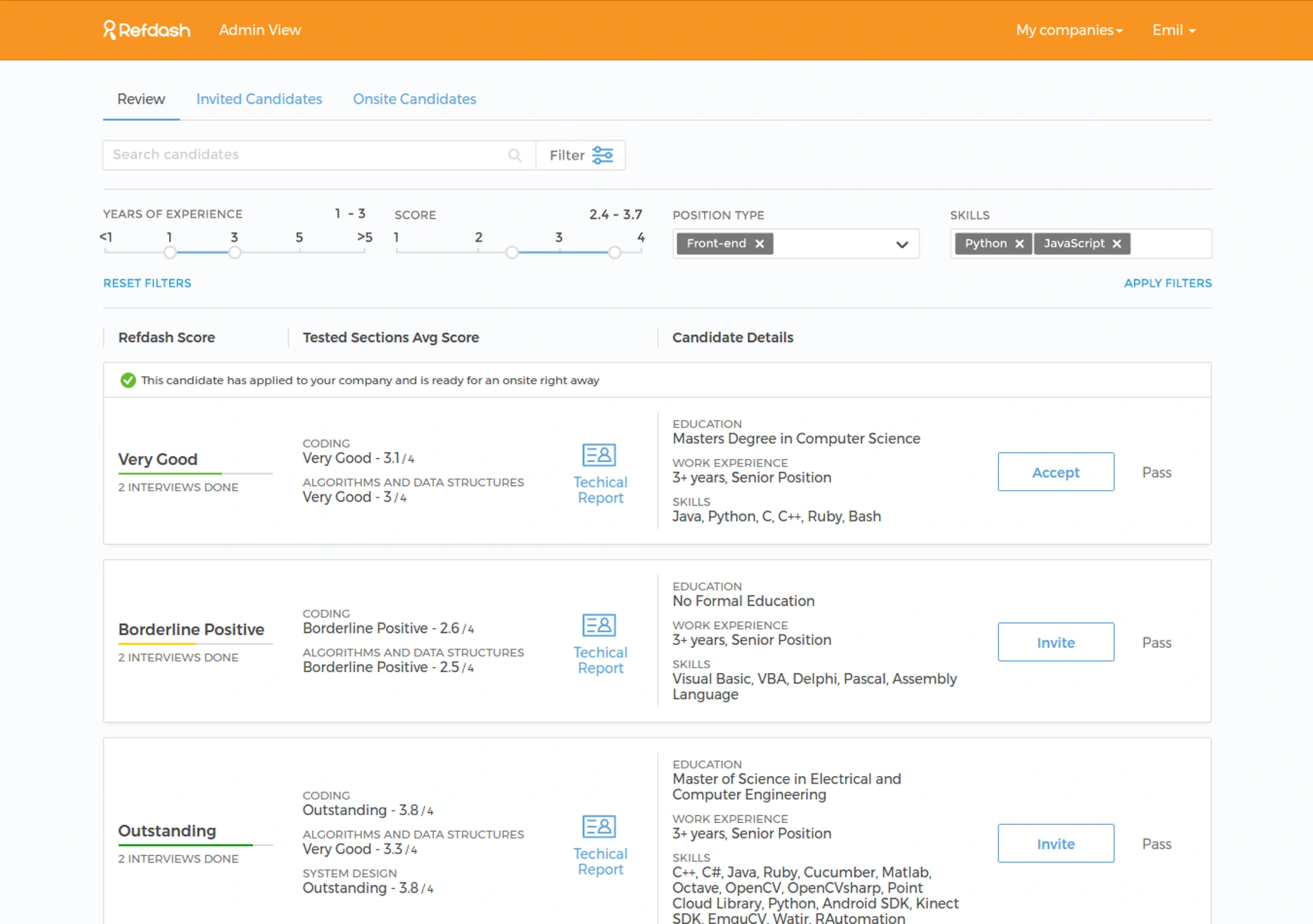Pass on the Outstanding candidate
This screenshot has height=924, width=1313.
[1157, 844]
